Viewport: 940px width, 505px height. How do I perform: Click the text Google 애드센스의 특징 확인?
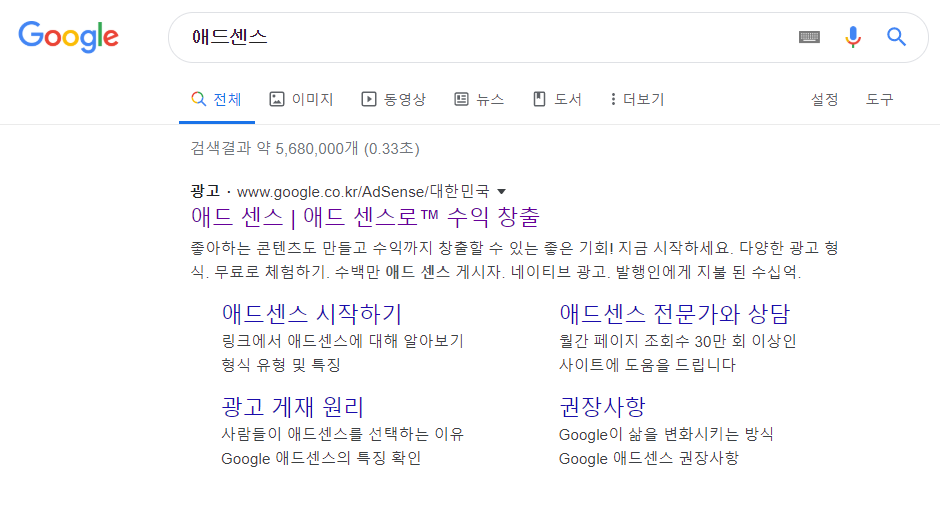click(321, 459)
